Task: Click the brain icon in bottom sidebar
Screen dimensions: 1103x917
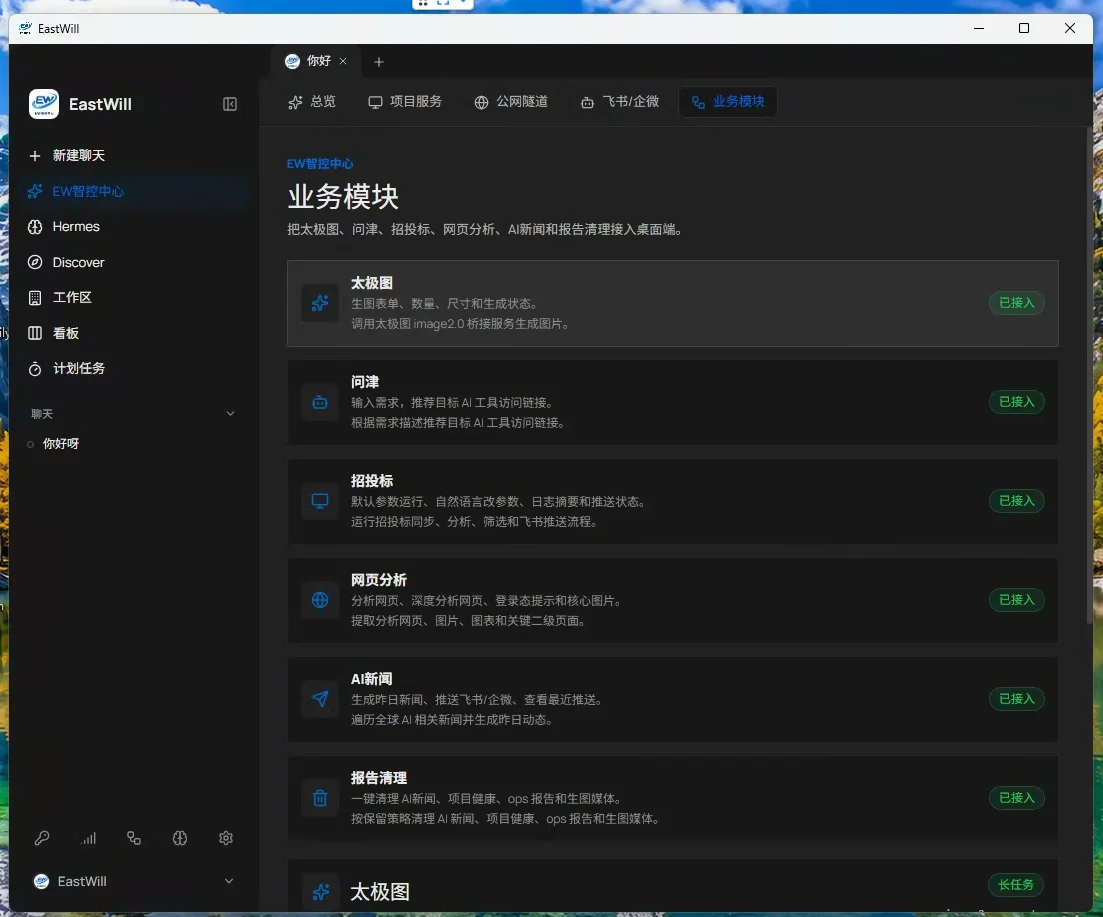Action: tap(180, 838)
